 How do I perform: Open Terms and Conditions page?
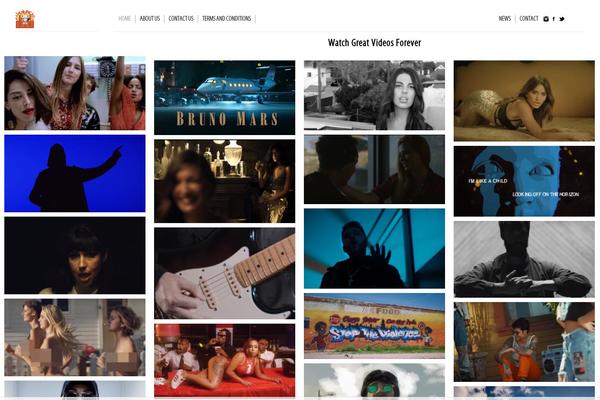(227, 18)
